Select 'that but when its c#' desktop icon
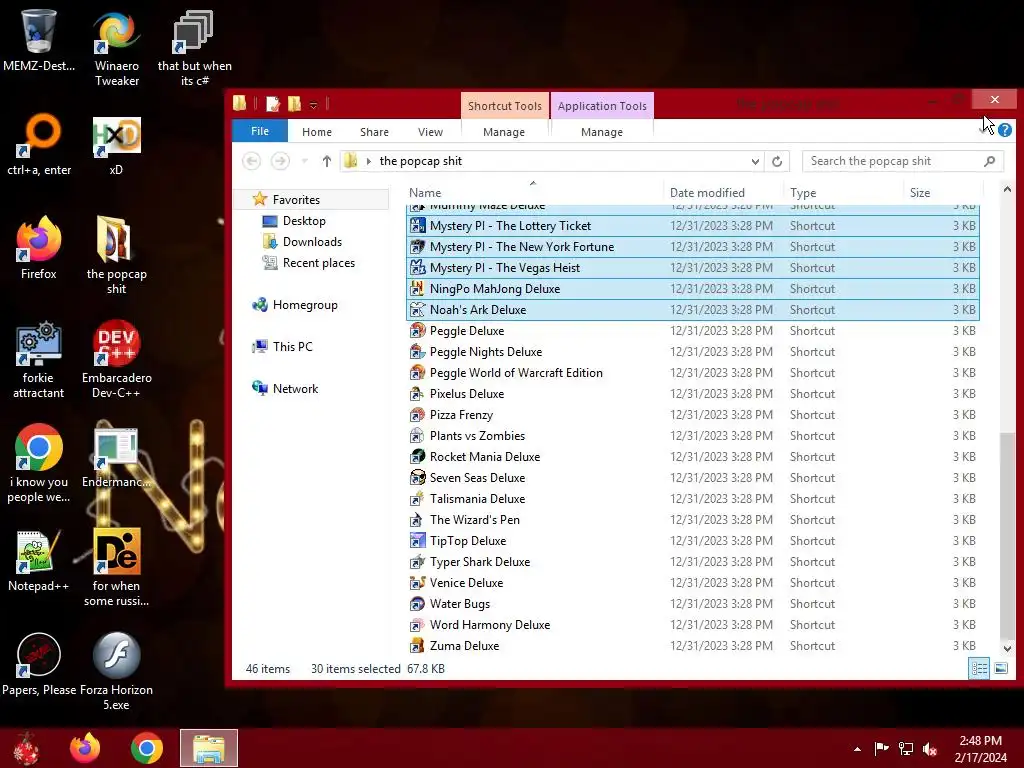Image resolution: width=1024 pixels, height=768 pixels. [195, 48]
